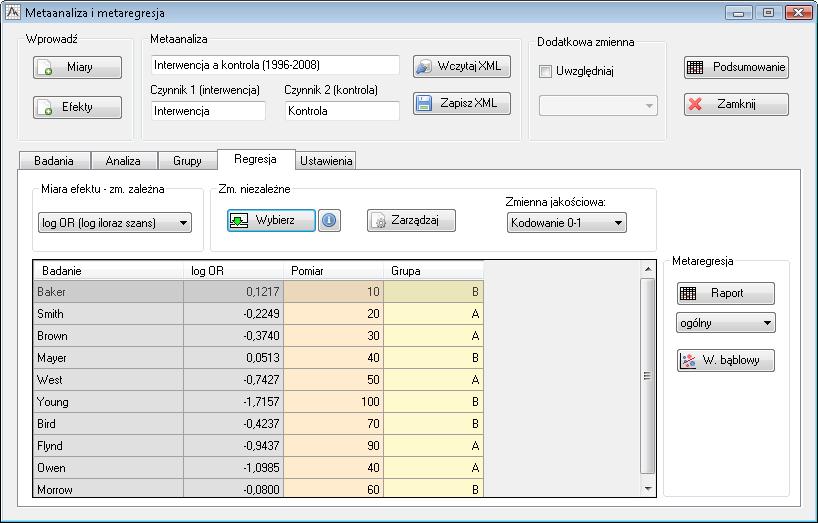The width and height of the screenshot is (818, 523).
Task: Click the Efekty add-effects button
Action: pyautogui.click(x=77, y=107)
